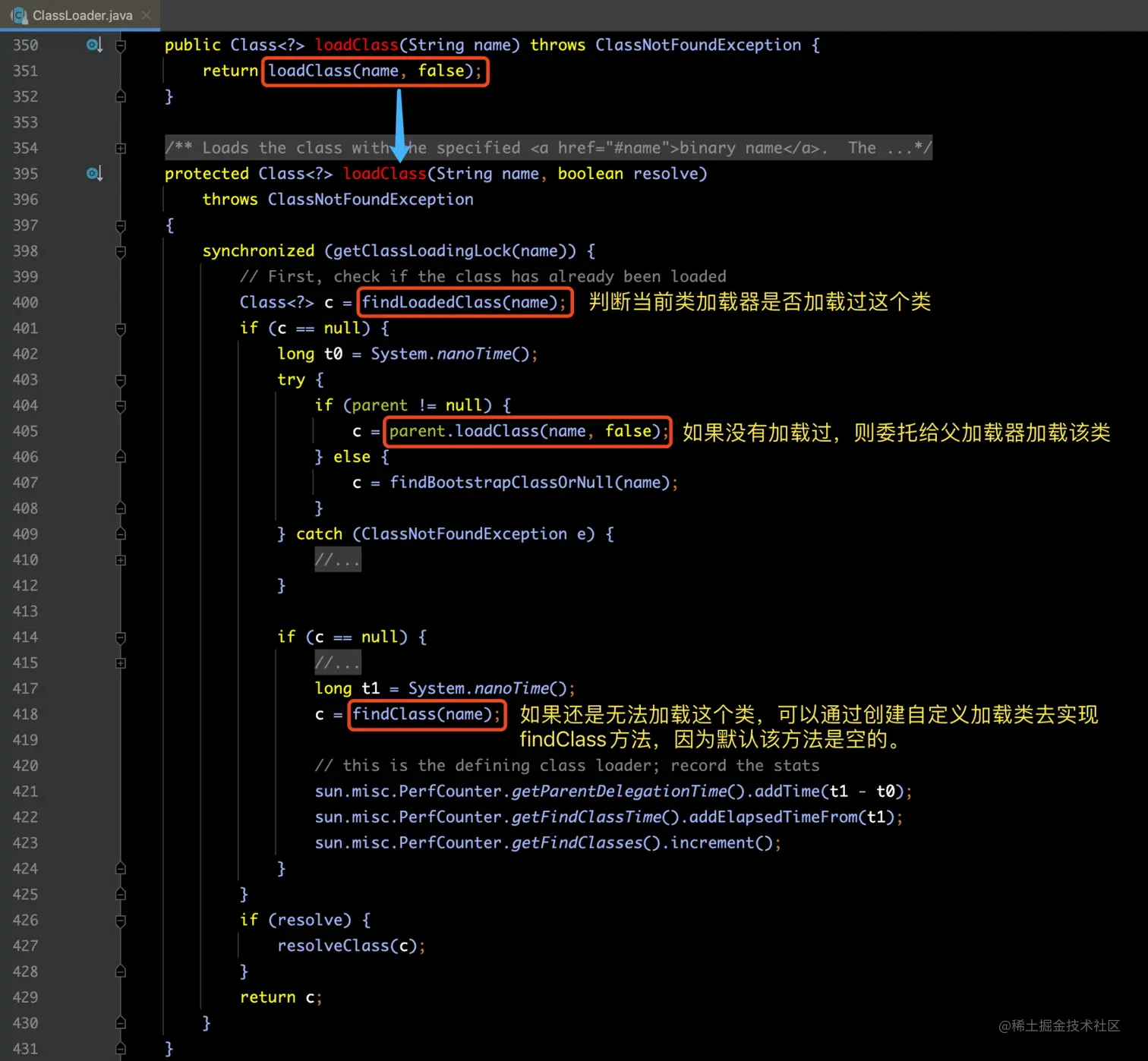This screenshot has width=1148, height=1061.
Task: Click the fold end marker on line 430
Action: (121, 1023)
